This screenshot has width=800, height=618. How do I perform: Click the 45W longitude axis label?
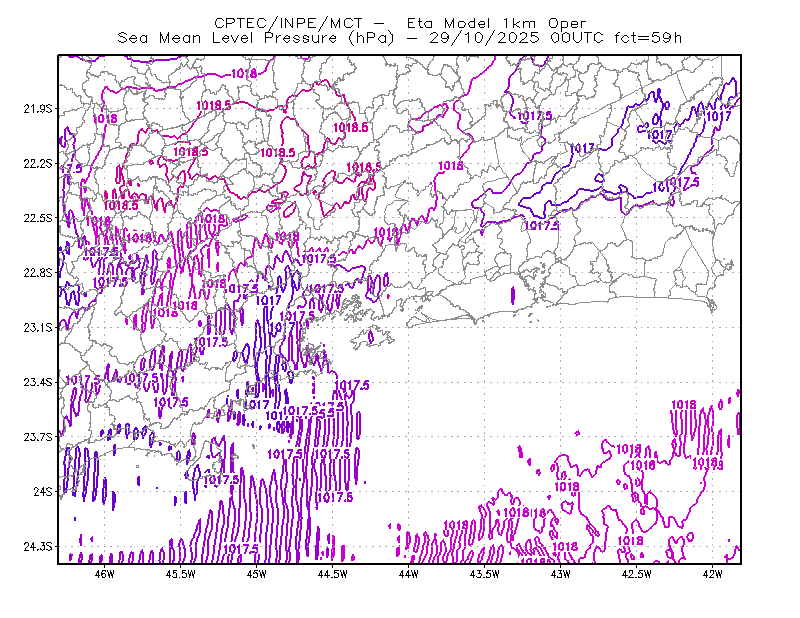pos(257,574)
